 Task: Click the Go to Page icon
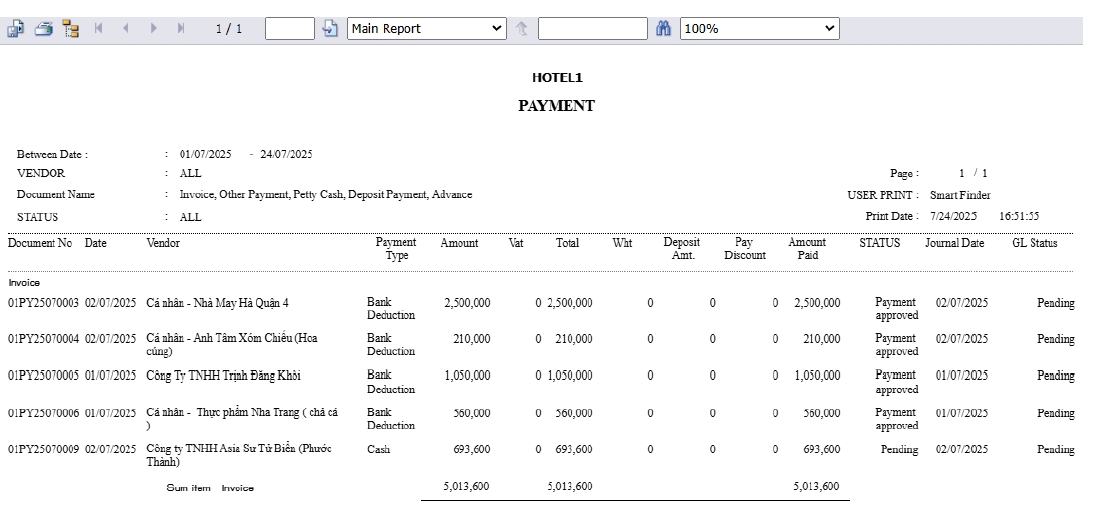331,29
